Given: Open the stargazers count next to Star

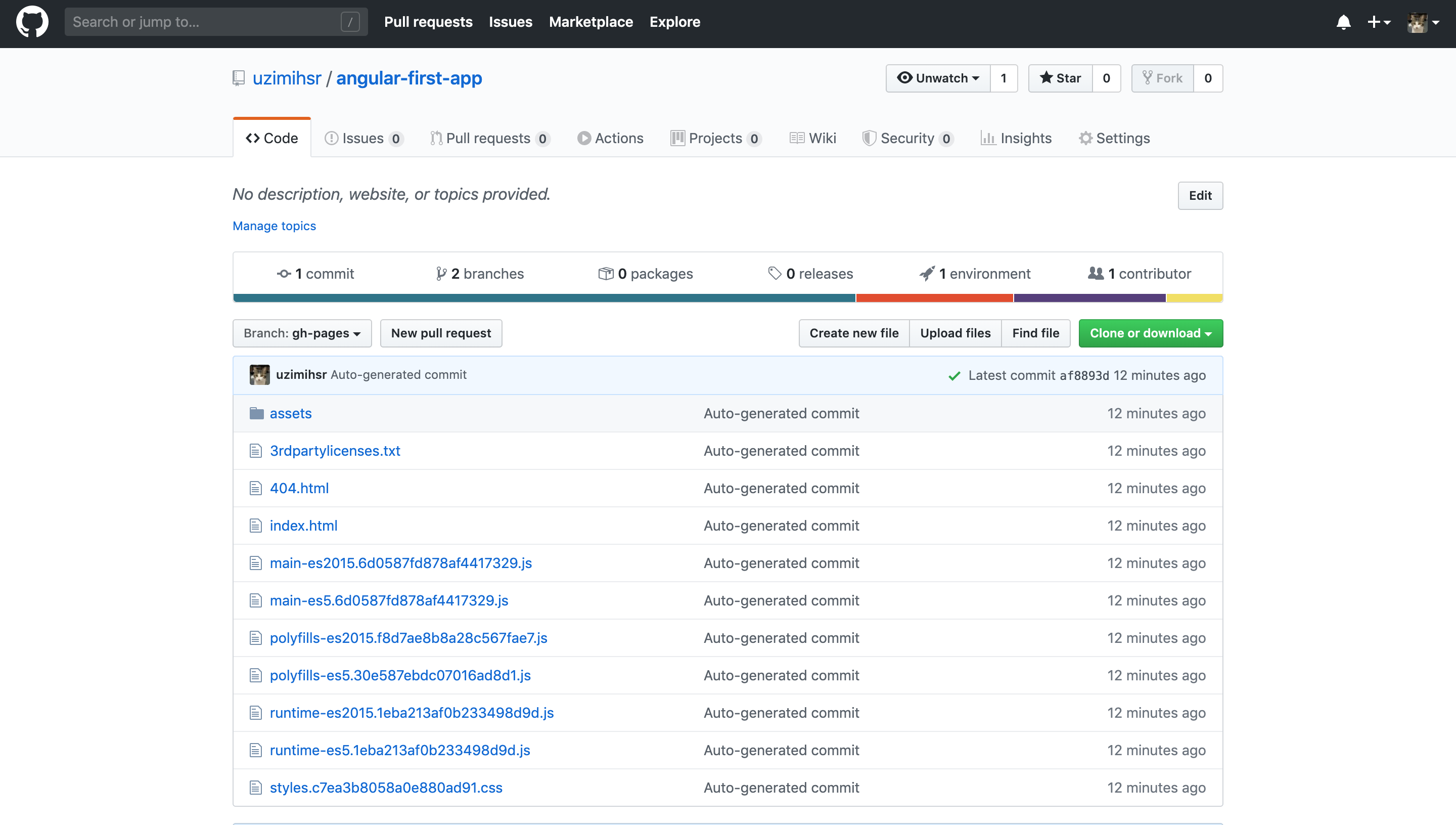Looking at the screenshot, I should point(1106,78).
